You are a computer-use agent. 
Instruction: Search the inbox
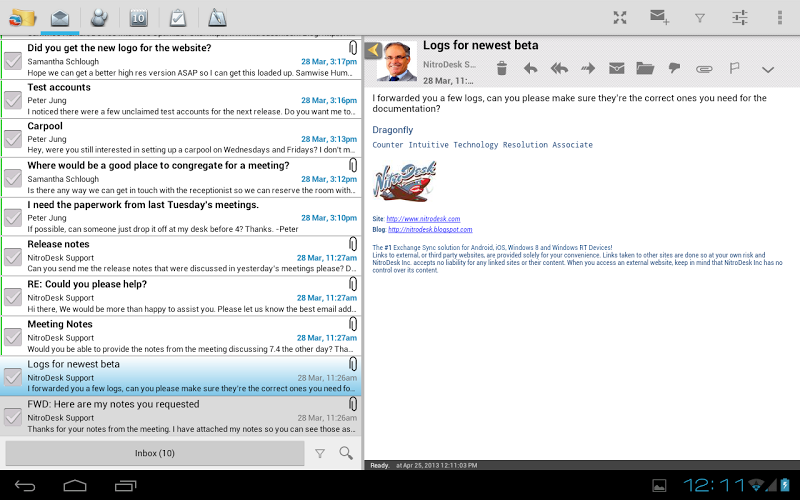click(346, 453)
